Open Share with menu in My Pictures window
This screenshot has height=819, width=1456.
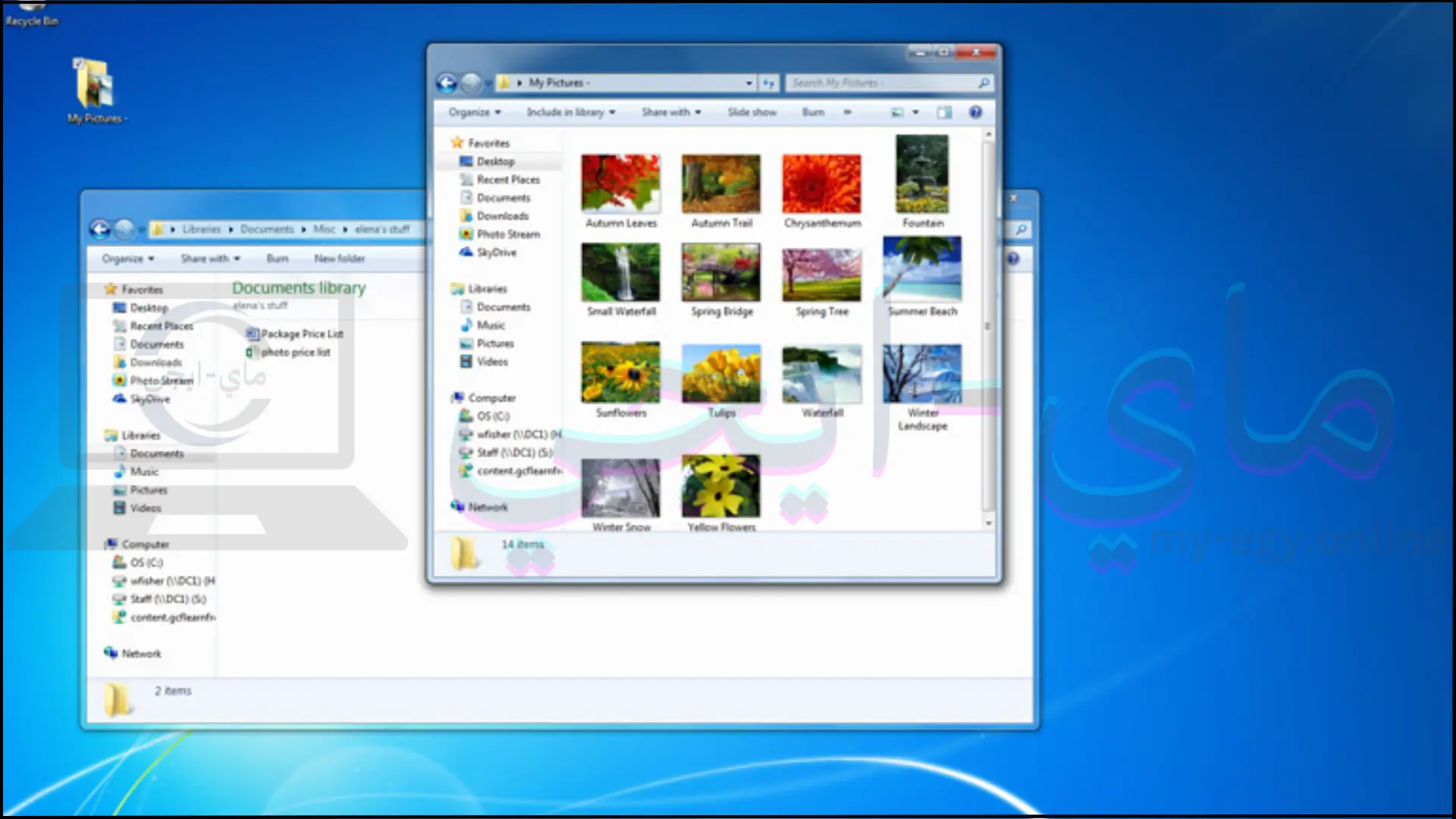tap(671, 112)
